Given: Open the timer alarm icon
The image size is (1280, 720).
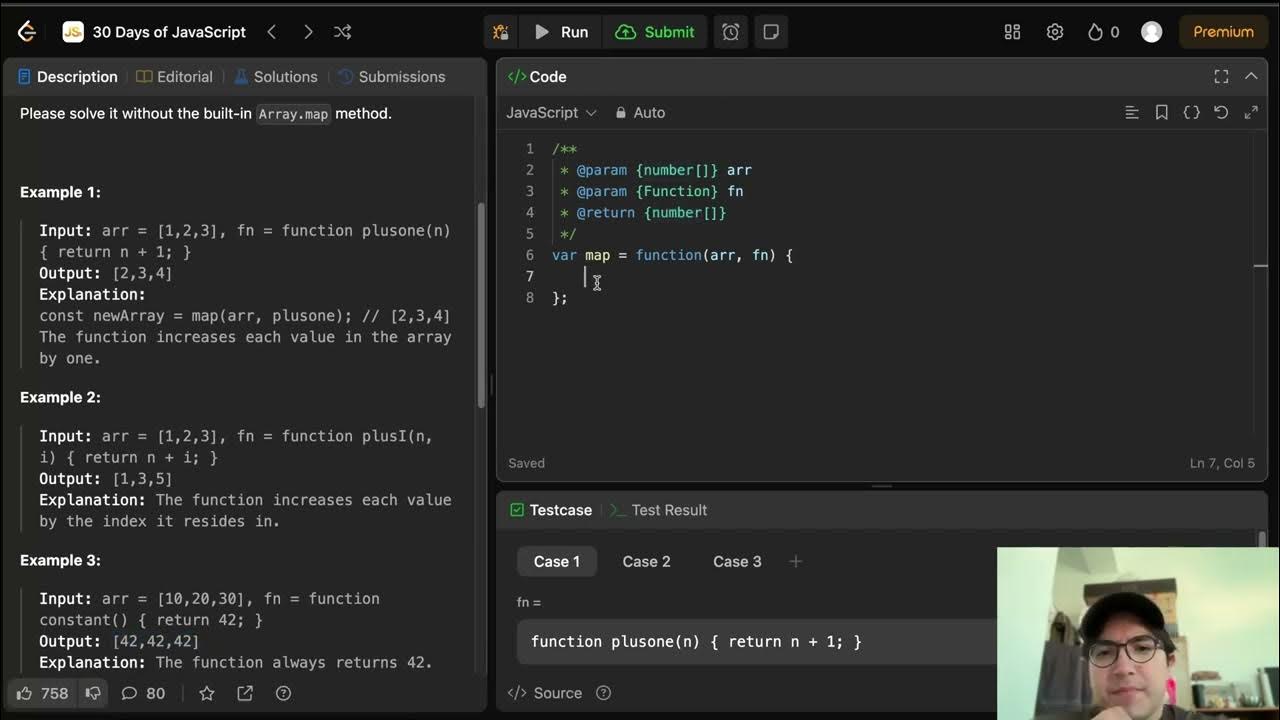Looking at the screenshot, I should tap(731, 32).
